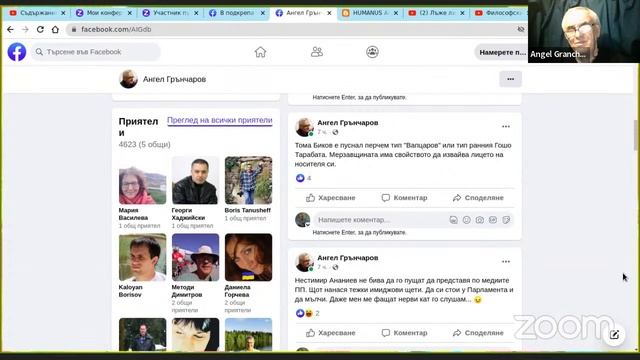
Task: Close the Ангел Грънчаров browser tab
Action: click(x=329, y=13)
